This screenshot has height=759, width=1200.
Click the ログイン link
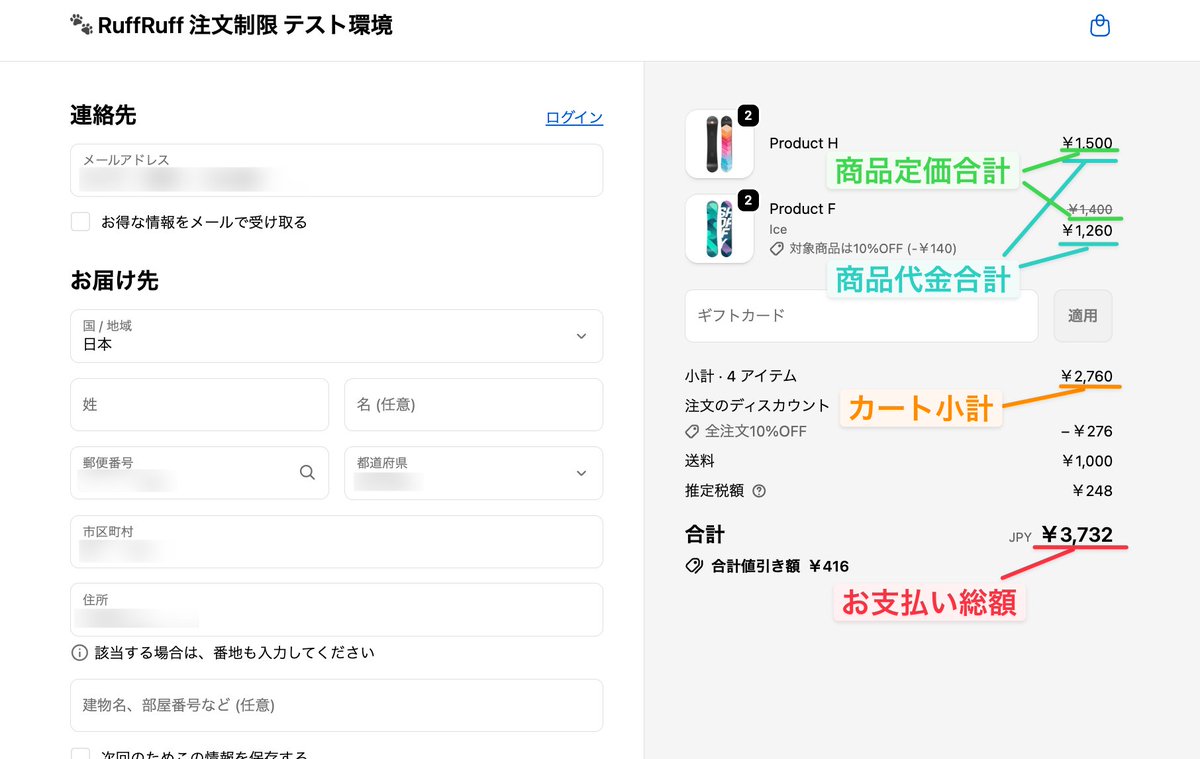573,117
